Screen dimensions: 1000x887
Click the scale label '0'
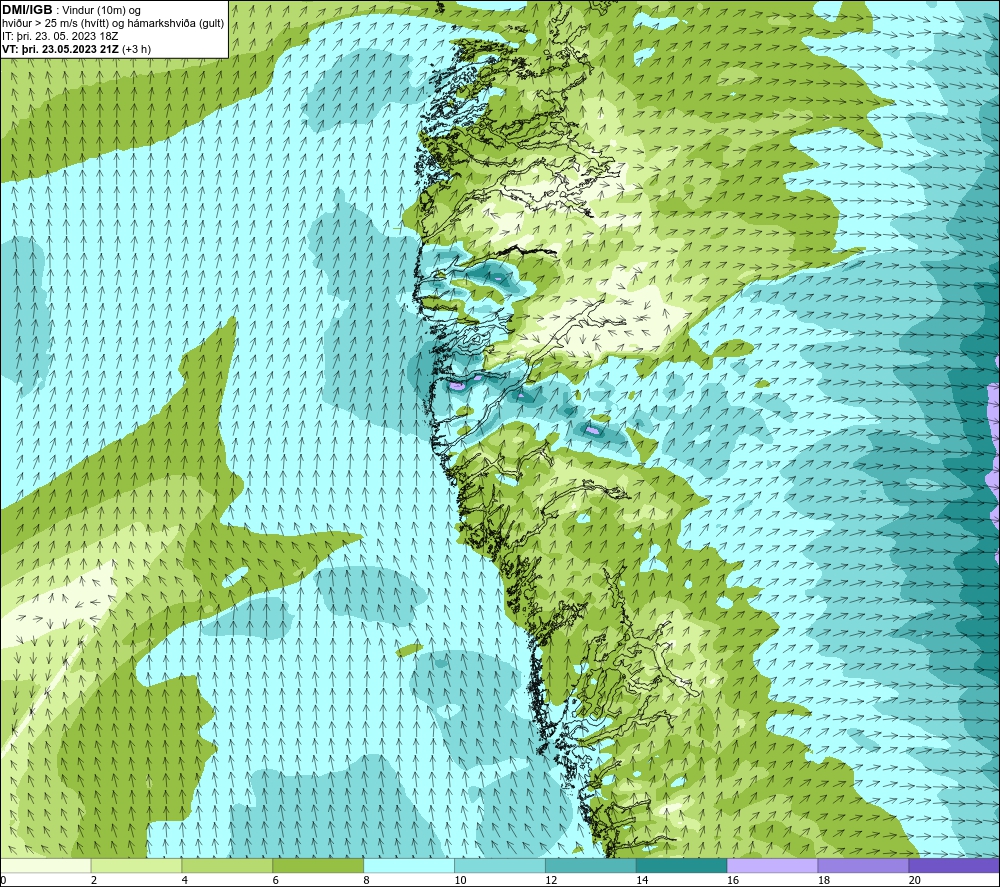pyautogui.click(x=3, y=881)
